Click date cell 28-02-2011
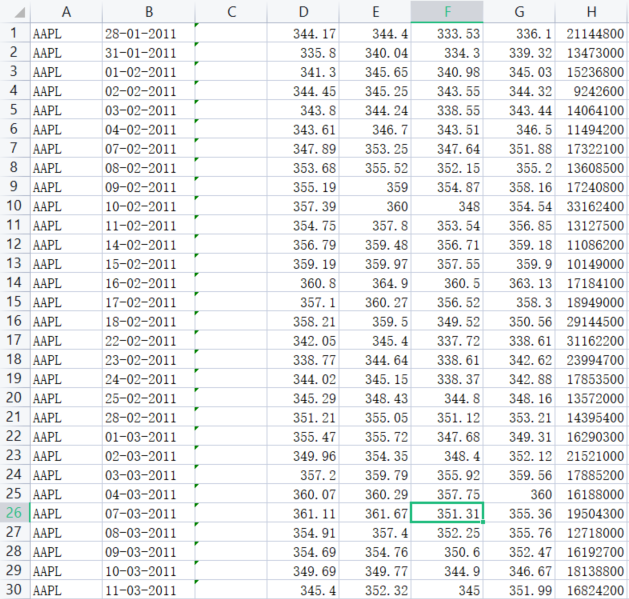This screenshot has height=599, width=629. [148, 417]
